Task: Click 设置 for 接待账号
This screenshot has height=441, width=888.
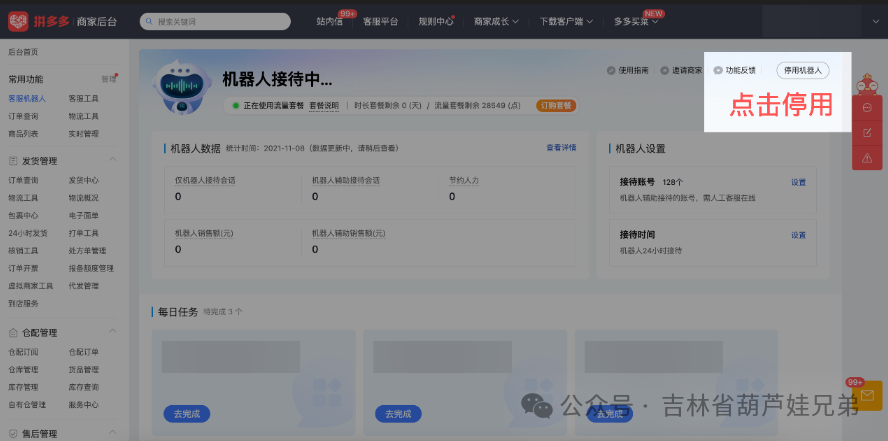Action: [799, 182]
